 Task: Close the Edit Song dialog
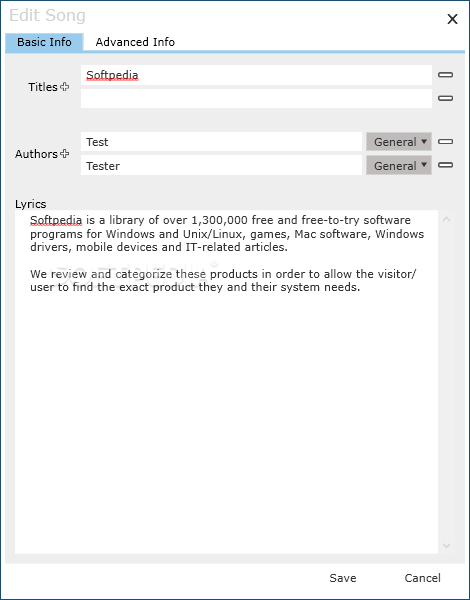pos(452,19)
